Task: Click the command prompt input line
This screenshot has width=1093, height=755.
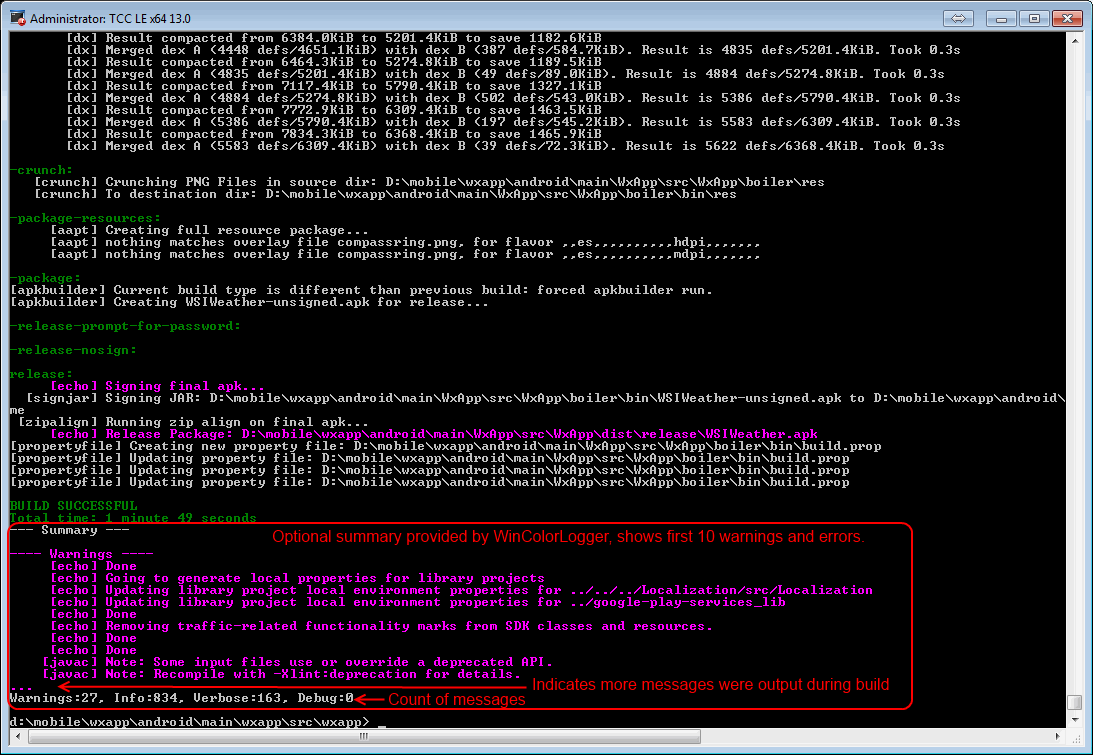Action: pyautogui.click(x=198, y=722)
